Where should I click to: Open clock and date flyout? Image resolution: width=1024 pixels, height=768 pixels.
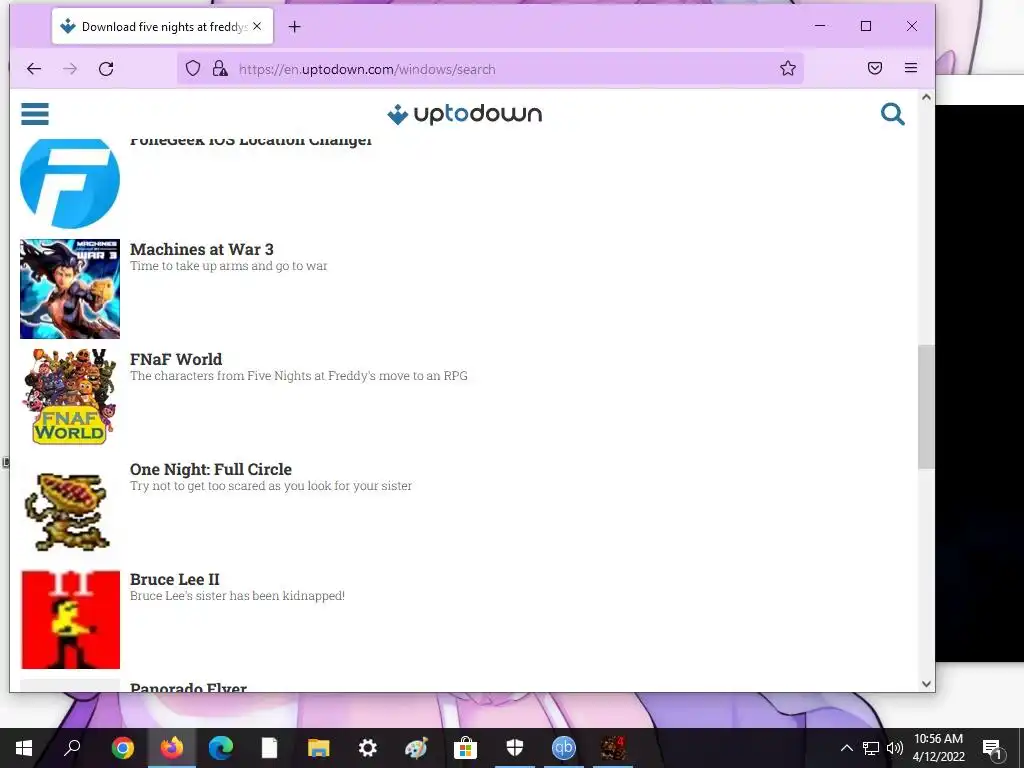(x=938, y=748)
